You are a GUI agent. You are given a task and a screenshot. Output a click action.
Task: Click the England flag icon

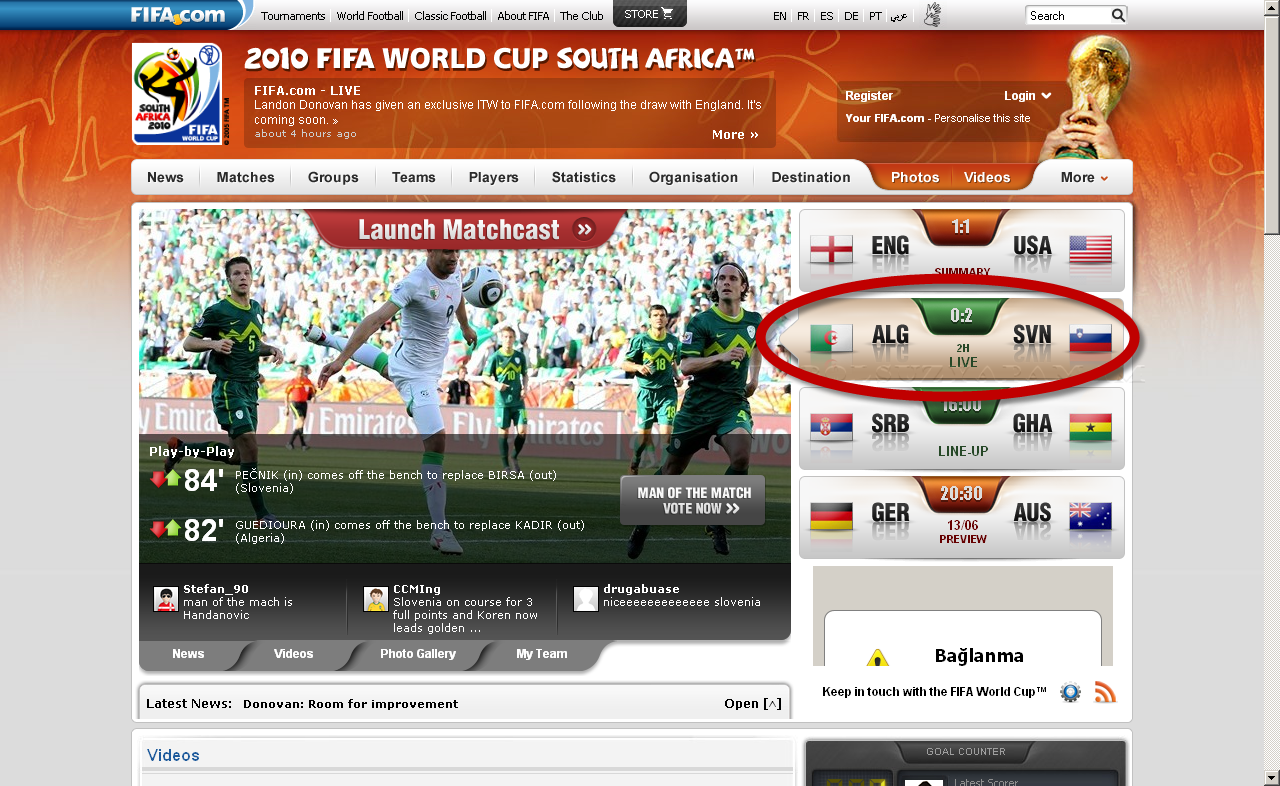(831, 249)
